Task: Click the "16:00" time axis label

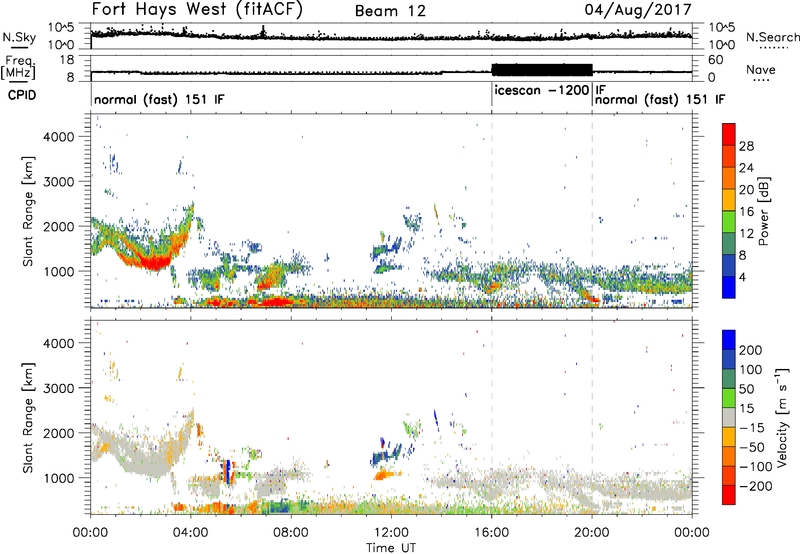Action: [x=491, y=533]
